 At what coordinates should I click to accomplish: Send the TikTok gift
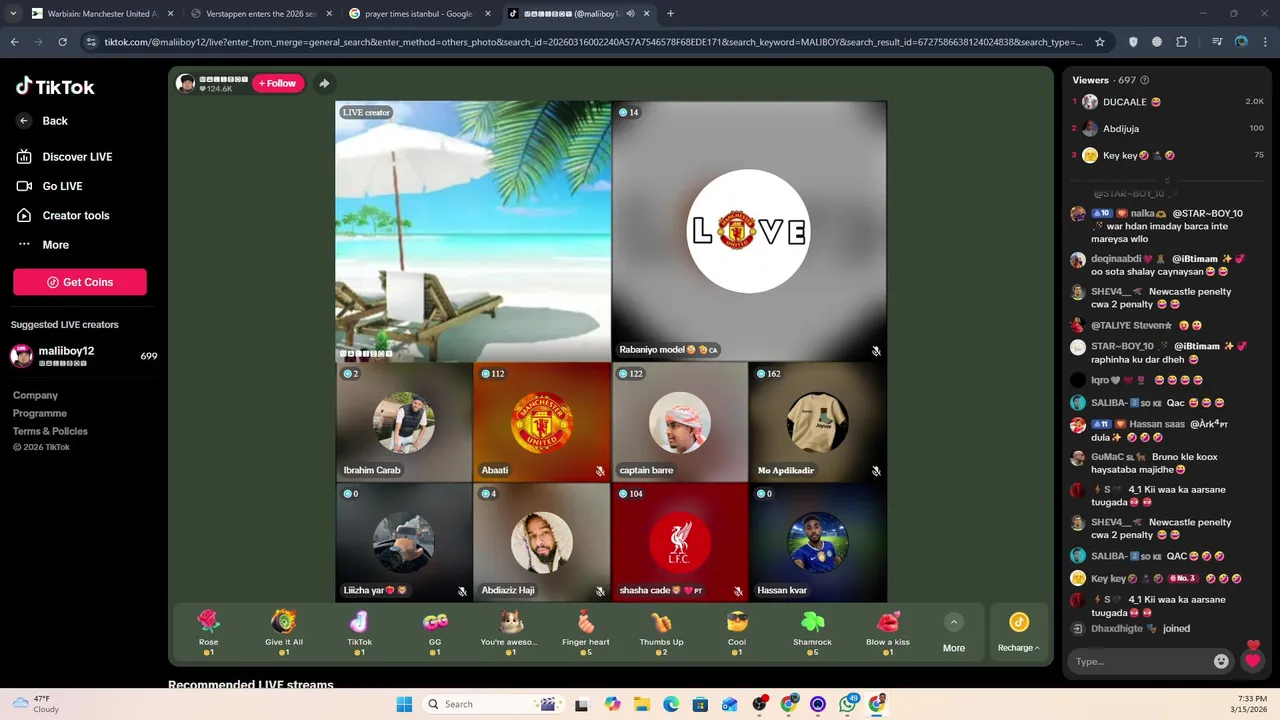pos(359,633)
